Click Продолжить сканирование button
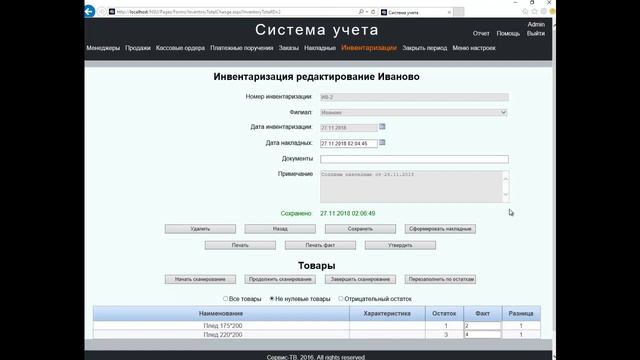The image size is (640, 360). coord(280,279)
